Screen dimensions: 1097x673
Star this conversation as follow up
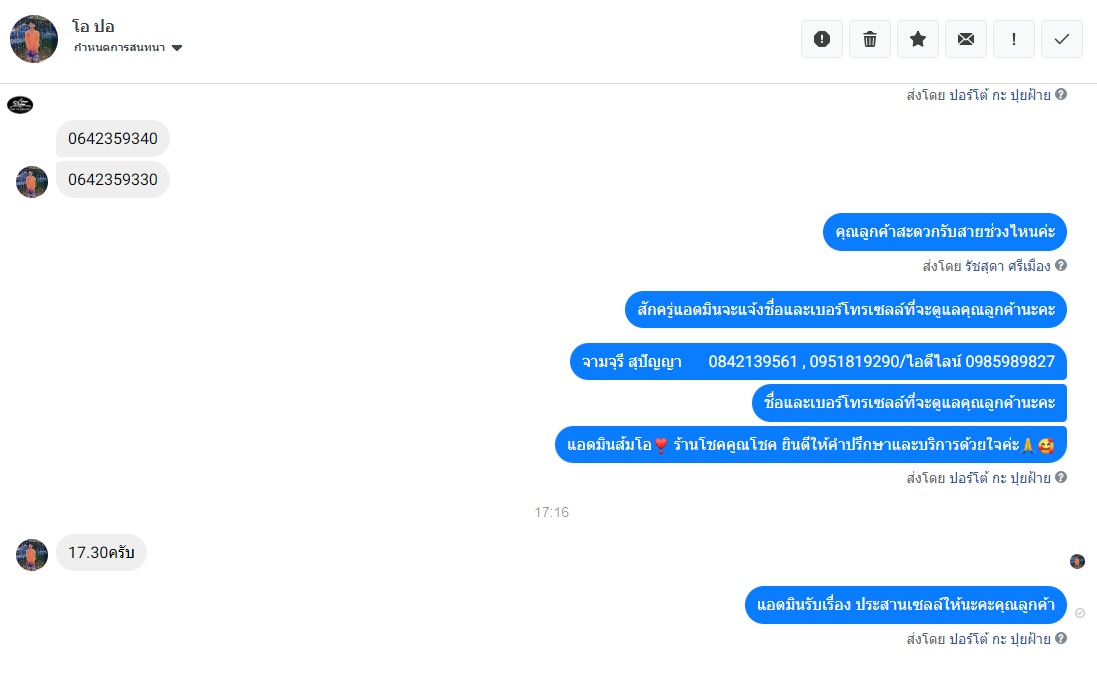pos(918,39)
